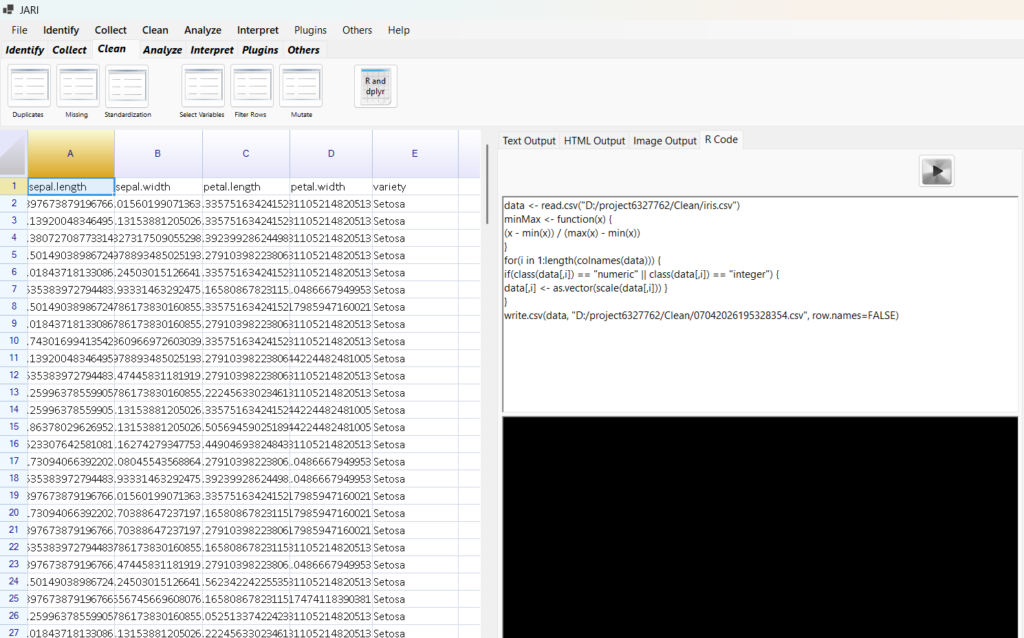
Task: Show the Text Output tab
Action: click(528, 141)
